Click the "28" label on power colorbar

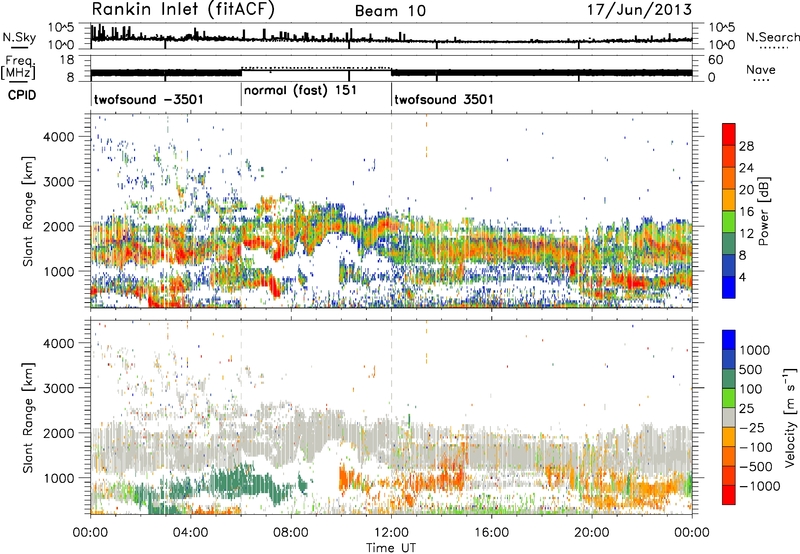pyautogui.click(x=746, y=146)
